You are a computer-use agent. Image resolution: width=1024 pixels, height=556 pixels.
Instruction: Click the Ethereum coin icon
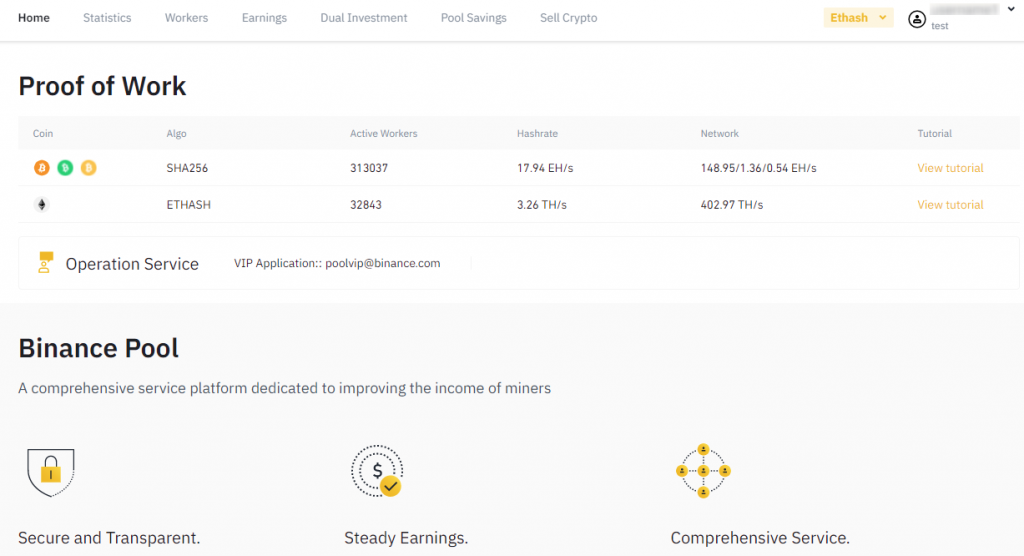coord(42,205)
